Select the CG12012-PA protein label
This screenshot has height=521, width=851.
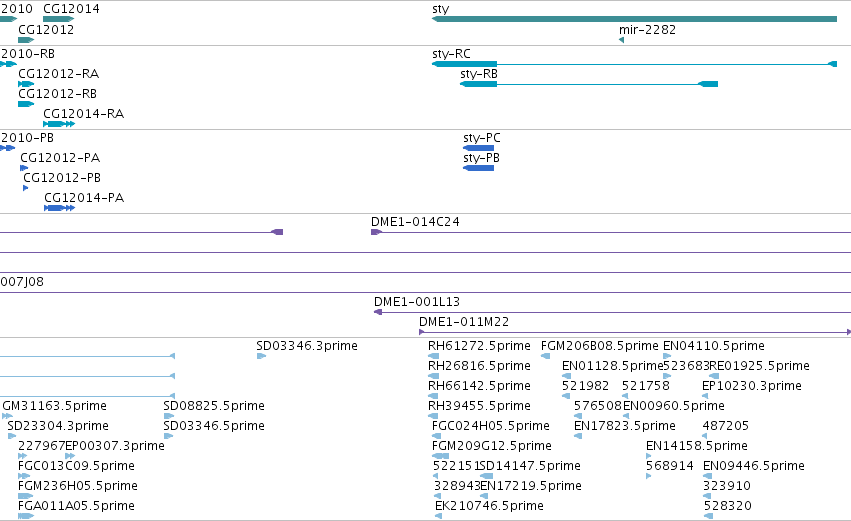click(x=60, y=158)
